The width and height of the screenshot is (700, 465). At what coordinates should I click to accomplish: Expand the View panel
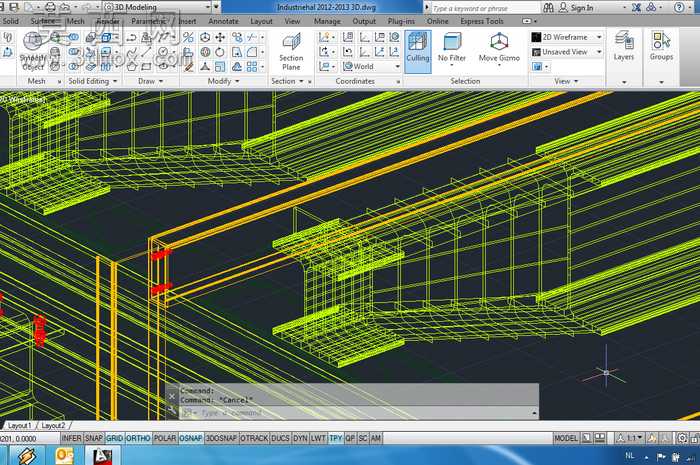coord(566,81)
